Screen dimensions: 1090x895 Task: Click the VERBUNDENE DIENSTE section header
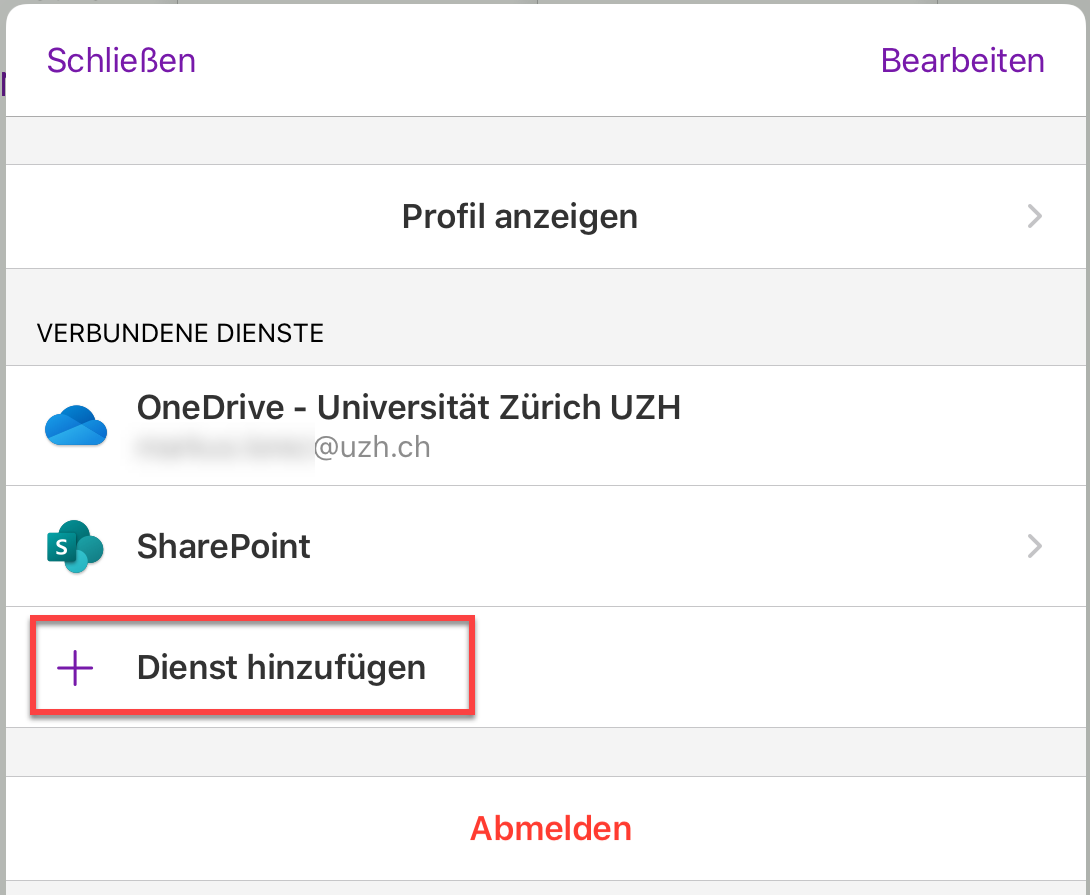[180, 334]
